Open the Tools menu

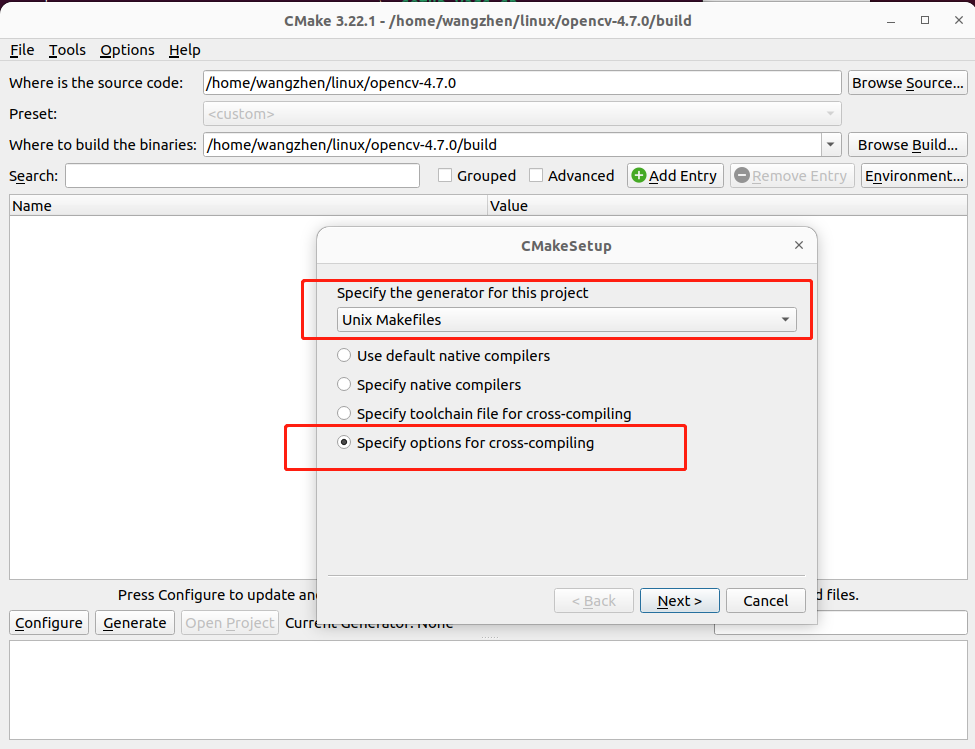(67, 50)
